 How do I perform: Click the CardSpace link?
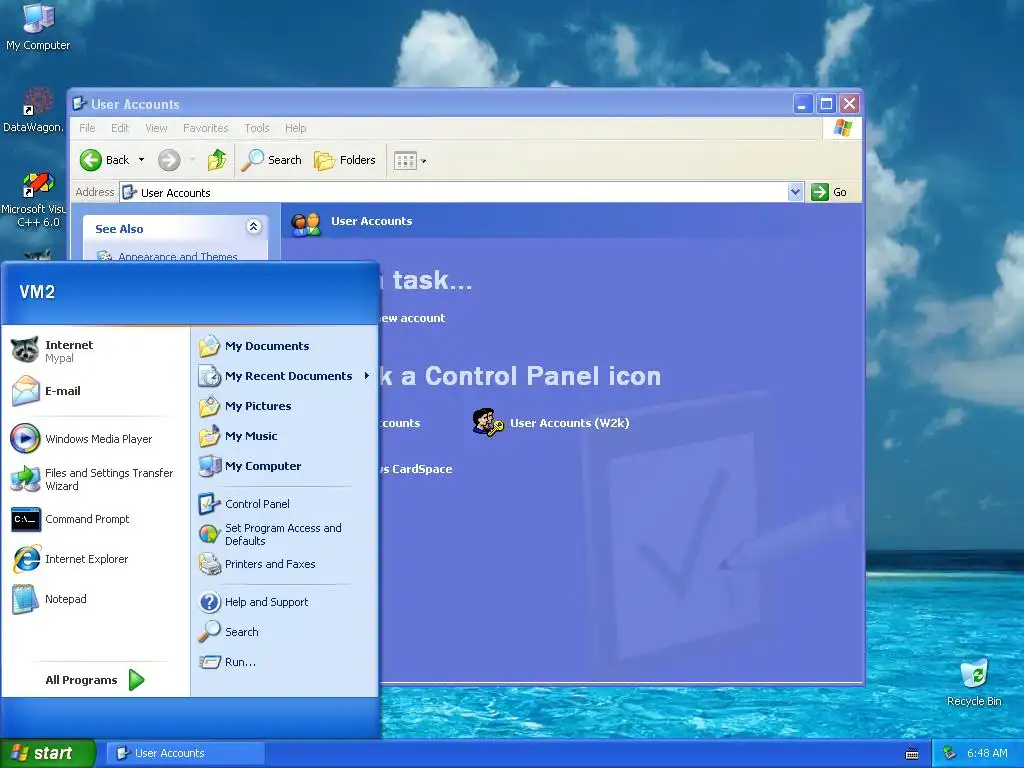click(x=415, y=469)
